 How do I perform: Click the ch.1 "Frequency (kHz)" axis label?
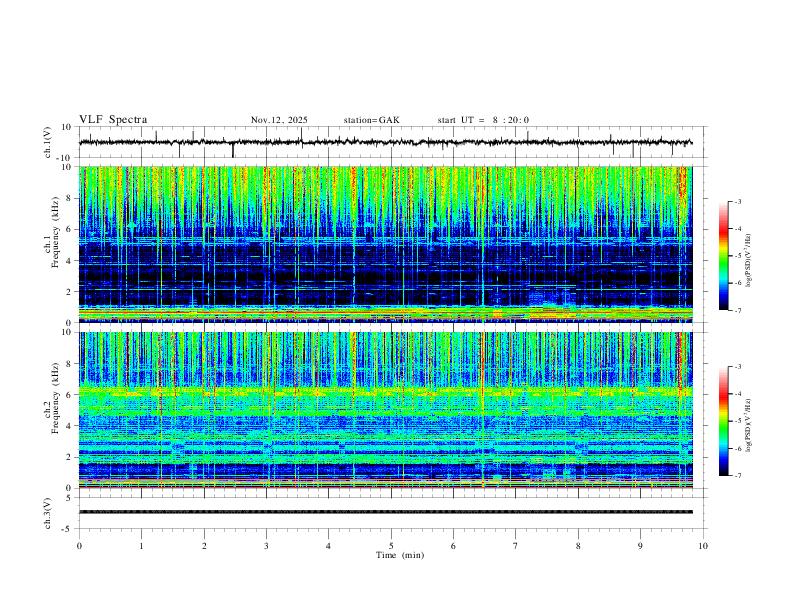pos(55,233)
